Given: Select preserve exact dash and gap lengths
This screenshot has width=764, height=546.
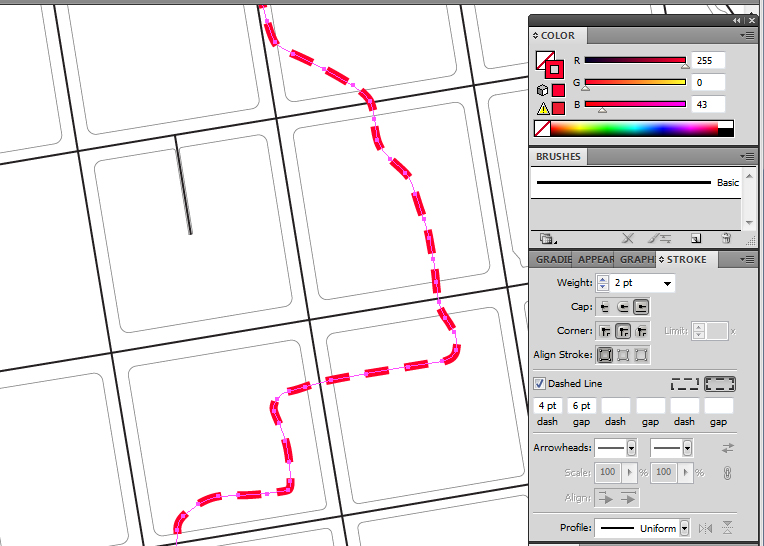Looking at the screenshot, I should pos(685,384).
